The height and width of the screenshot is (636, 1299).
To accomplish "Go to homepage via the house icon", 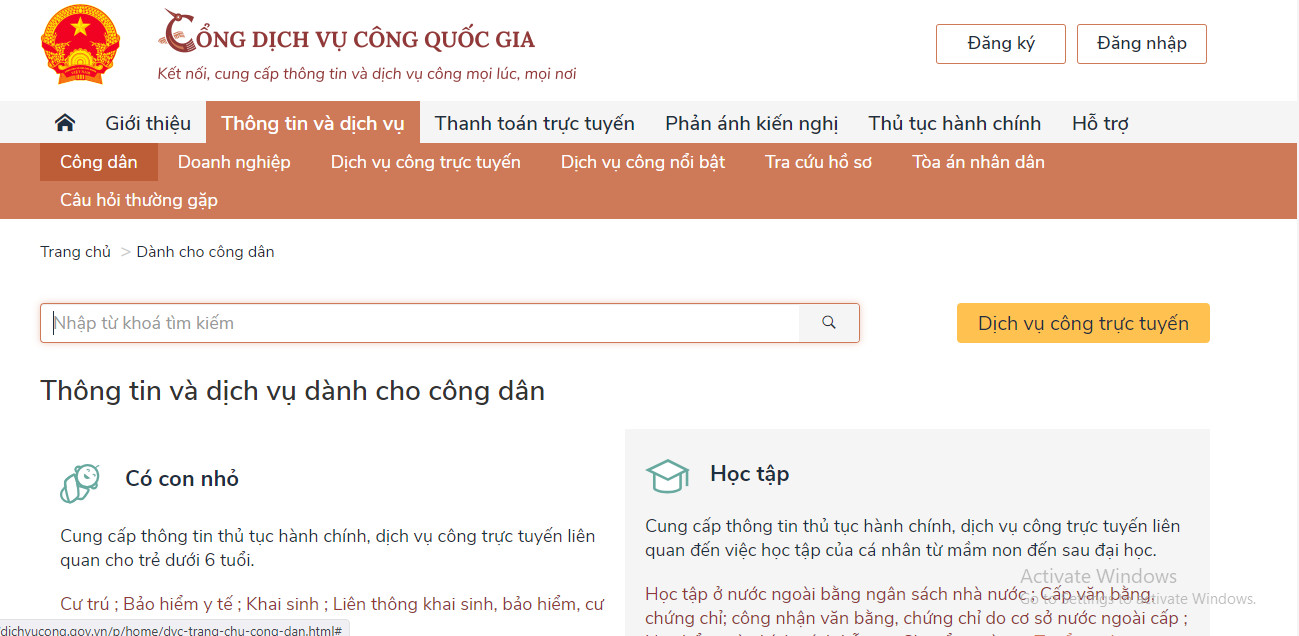I will pos(65,123).
